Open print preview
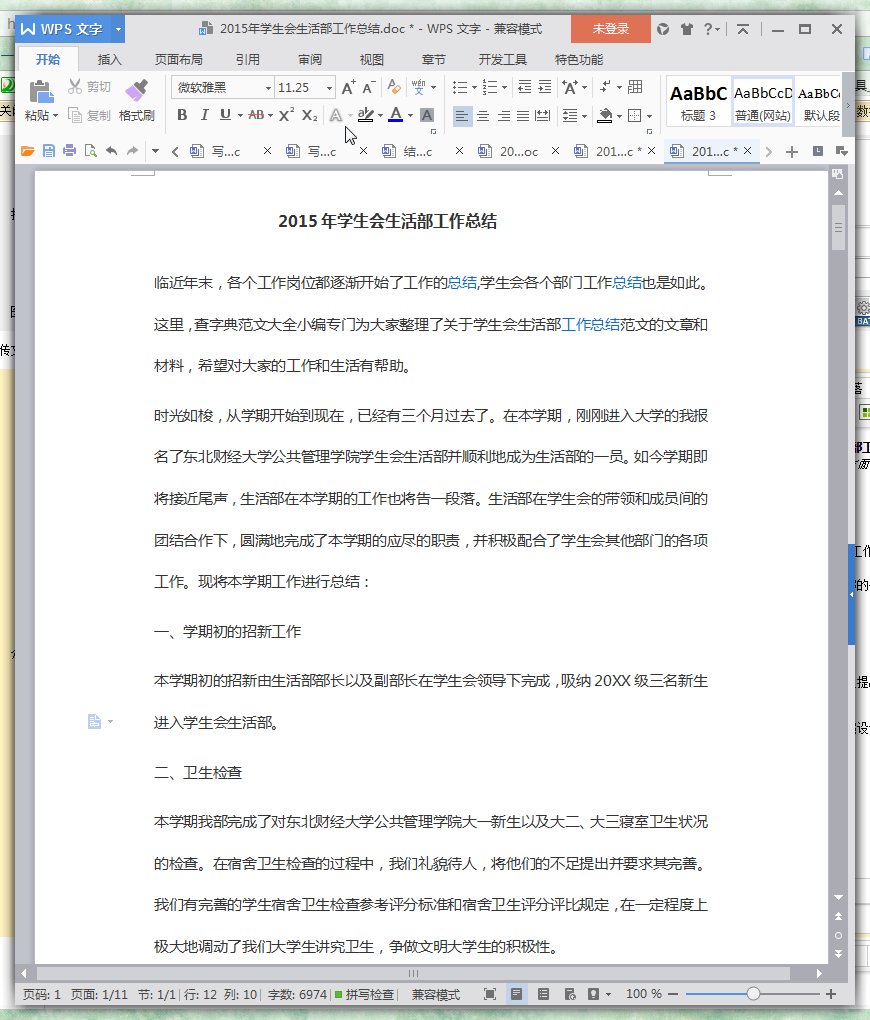The image size is (870, 1020). coord(90,152)
